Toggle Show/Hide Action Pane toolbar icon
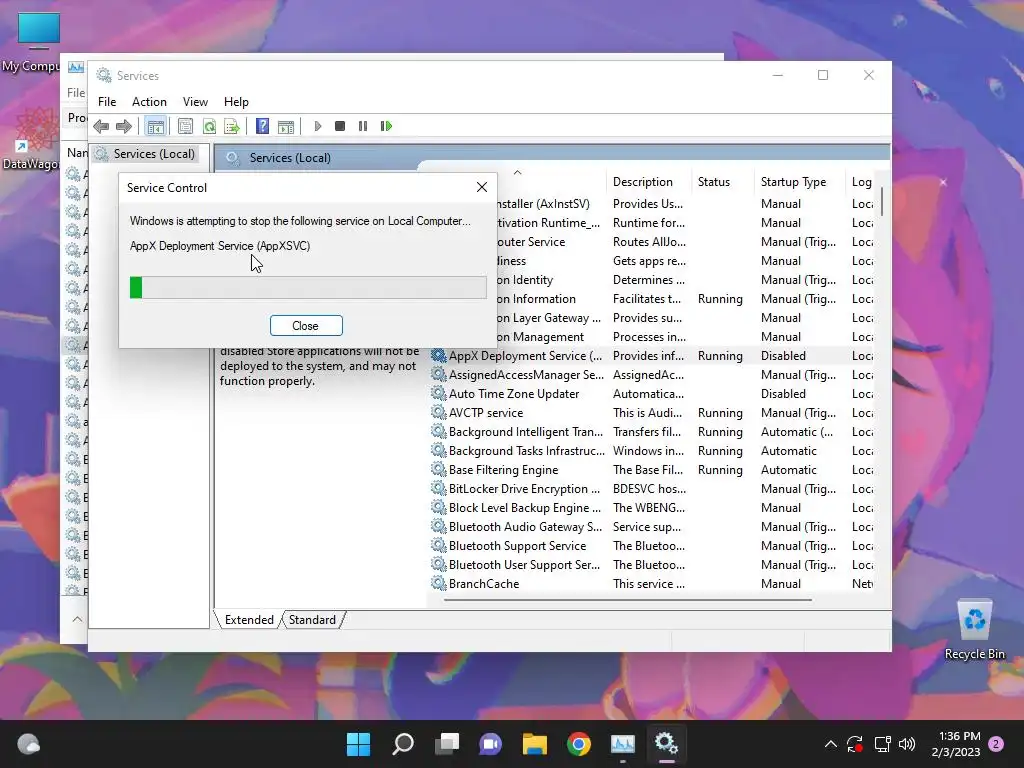The image size is (1024, 768). coord(286,126)
